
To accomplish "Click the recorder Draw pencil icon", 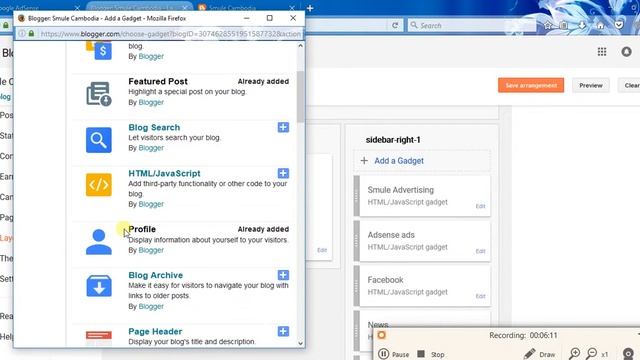I will pos(529,353).
